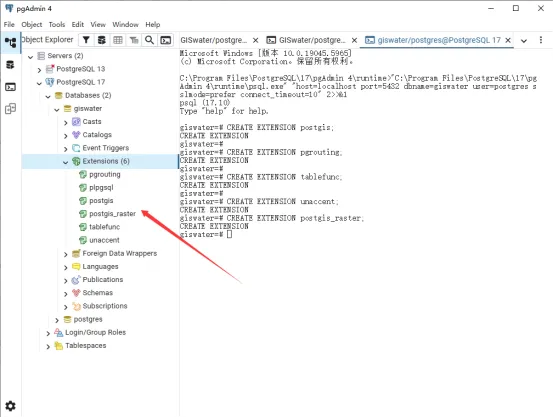554x418 pixels.
Task: Collapse the PostgreSQL 17 server node
Action: (39, 83)
